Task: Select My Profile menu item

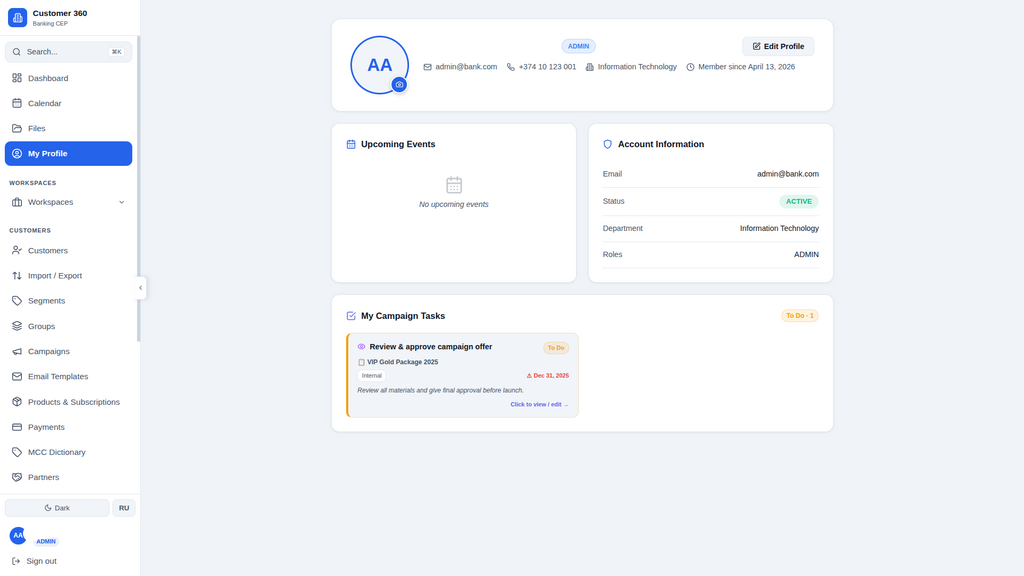Action: pos(69,153)
